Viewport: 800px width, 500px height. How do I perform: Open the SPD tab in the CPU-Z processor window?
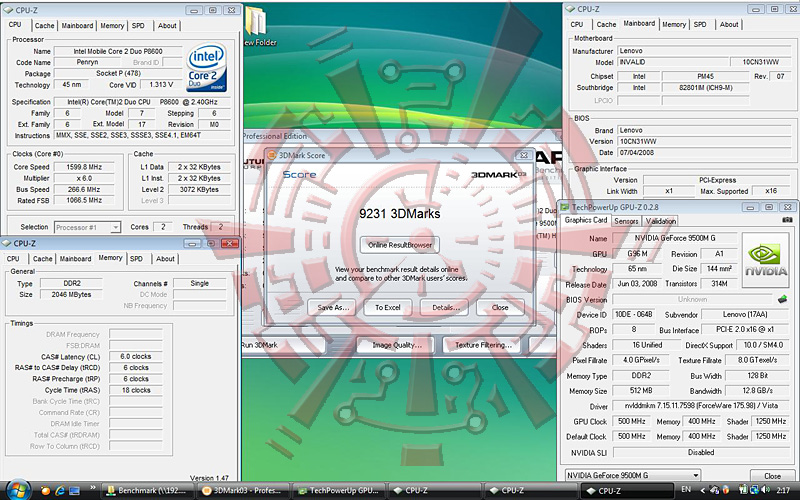pos(138,26)
